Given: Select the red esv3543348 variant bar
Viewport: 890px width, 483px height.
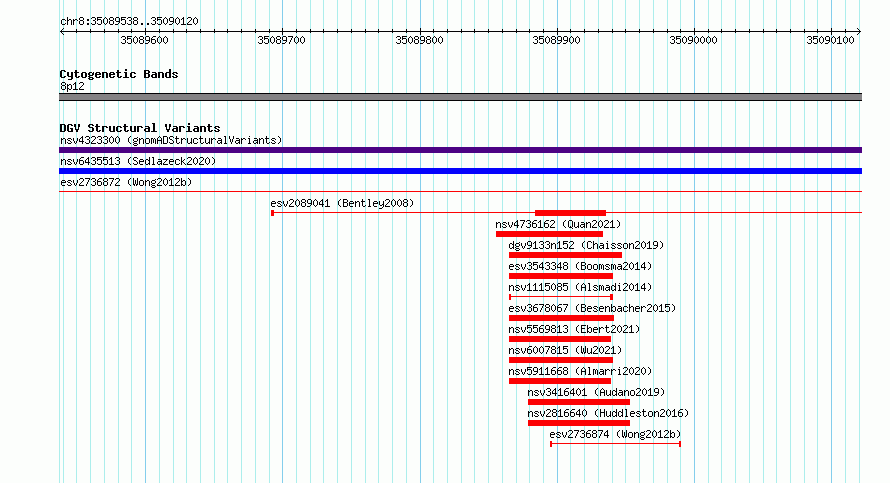Looking at the screenshot, I should point(561,276).
